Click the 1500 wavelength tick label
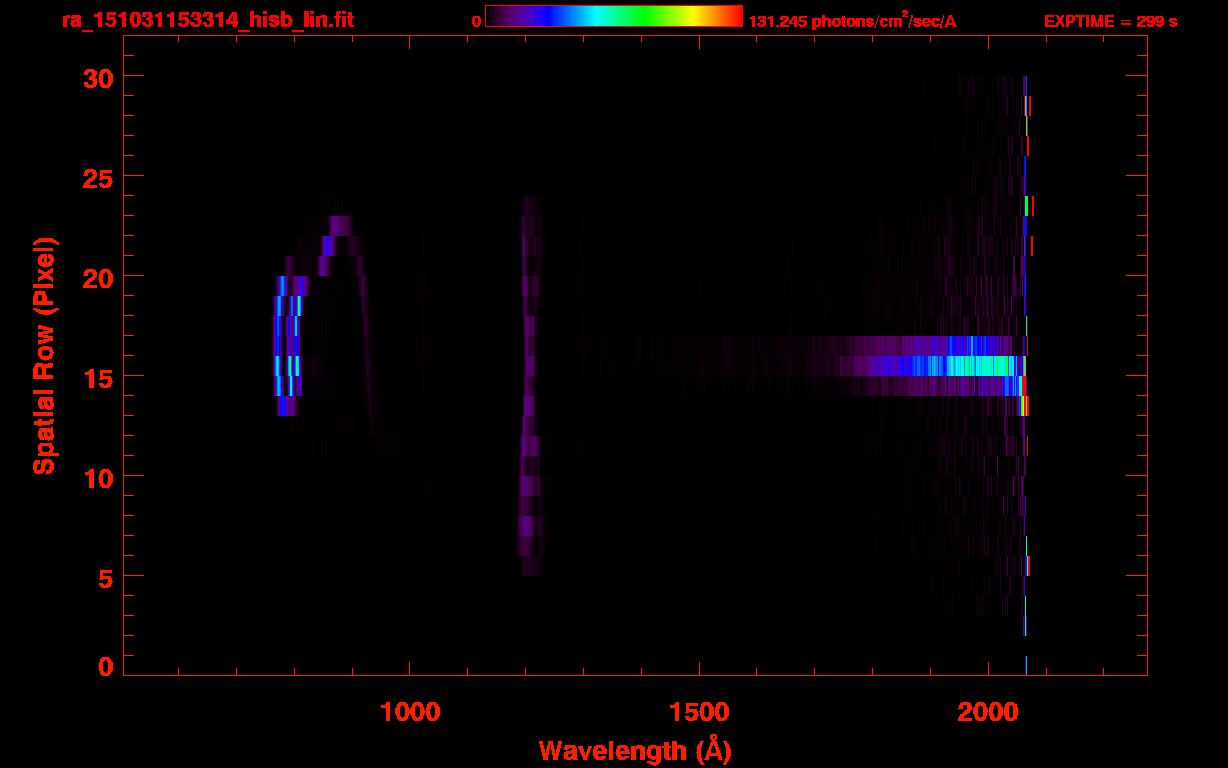 (x=699, y=712)
